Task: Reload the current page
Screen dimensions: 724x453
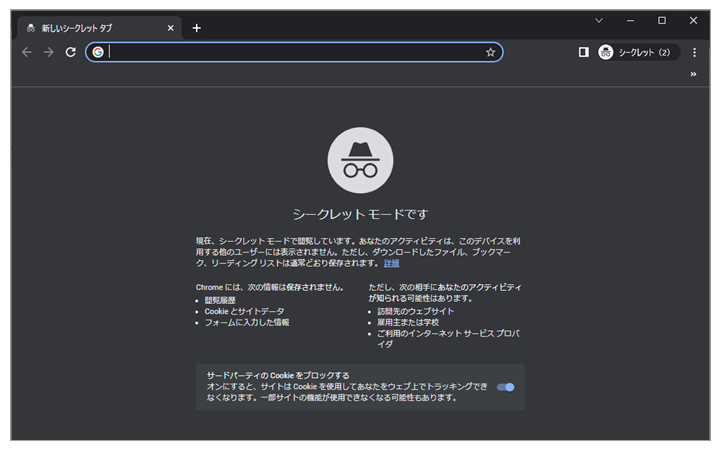Action: pos(70,52)
